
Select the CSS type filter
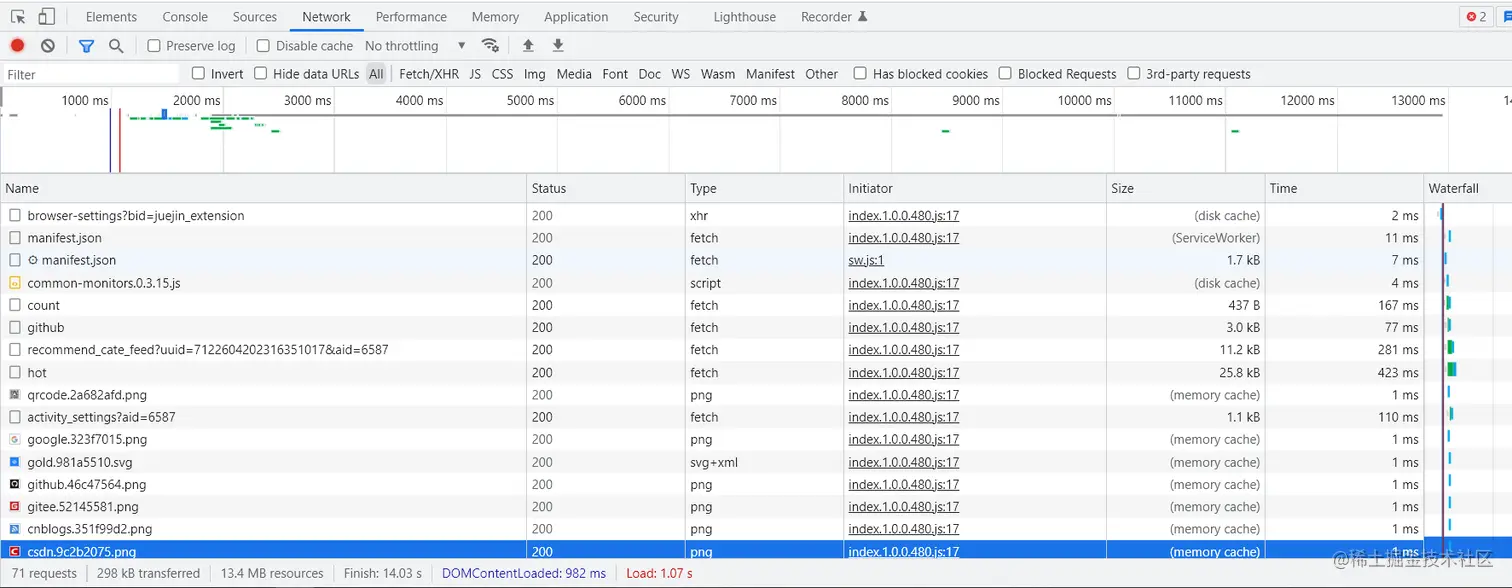(x=502, y=74)
